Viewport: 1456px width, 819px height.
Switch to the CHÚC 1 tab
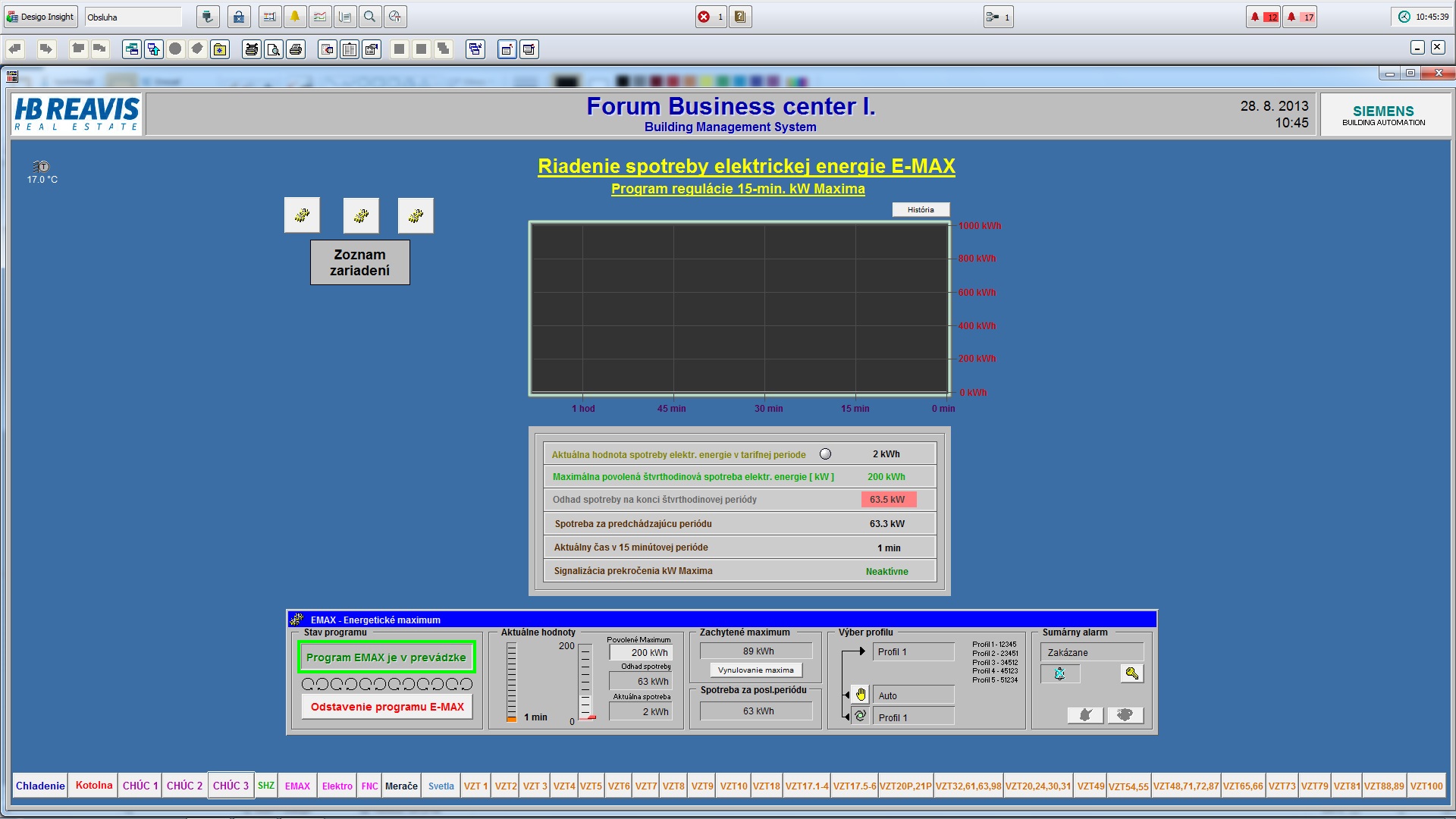(140, 786)
